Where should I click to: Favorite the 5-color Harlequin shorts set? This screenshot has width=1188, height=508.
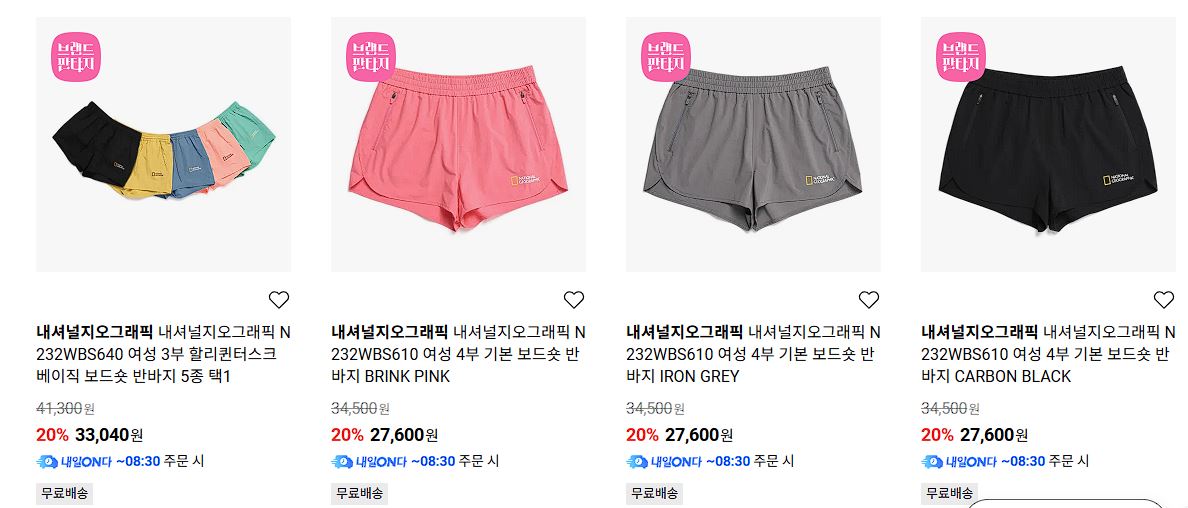(279, 299)
